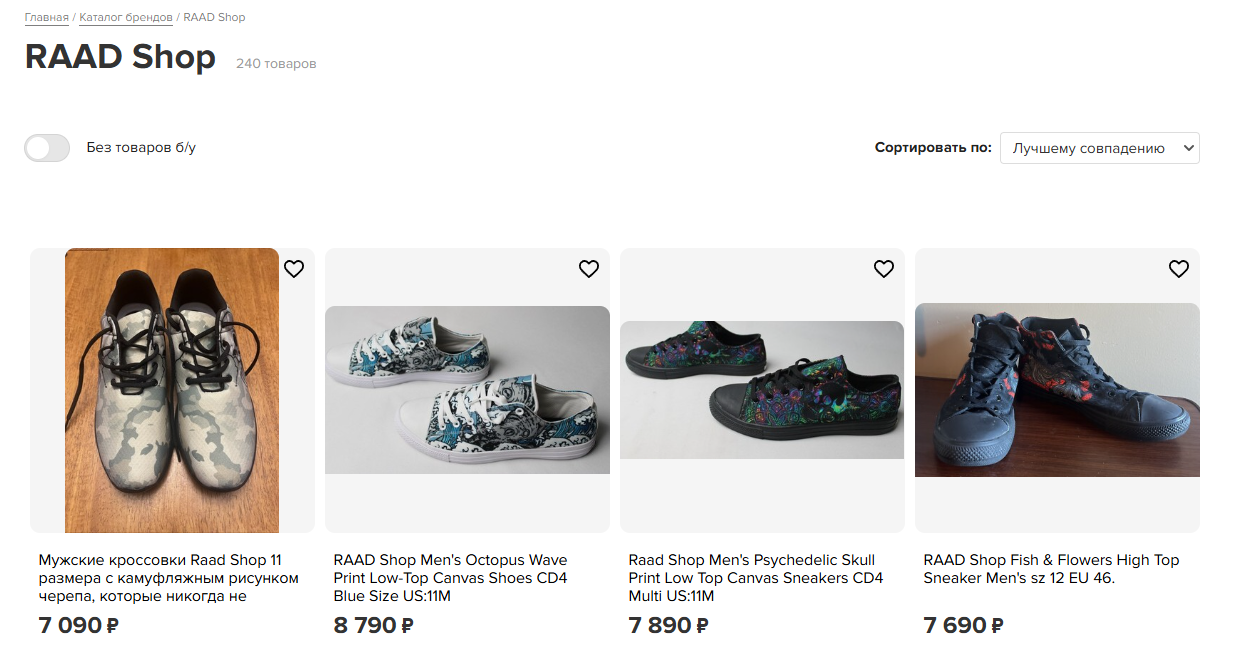Add Octopus Wave shoes to favorites
Viewport: 1258px width, 664px height.
tap(589, 269)
